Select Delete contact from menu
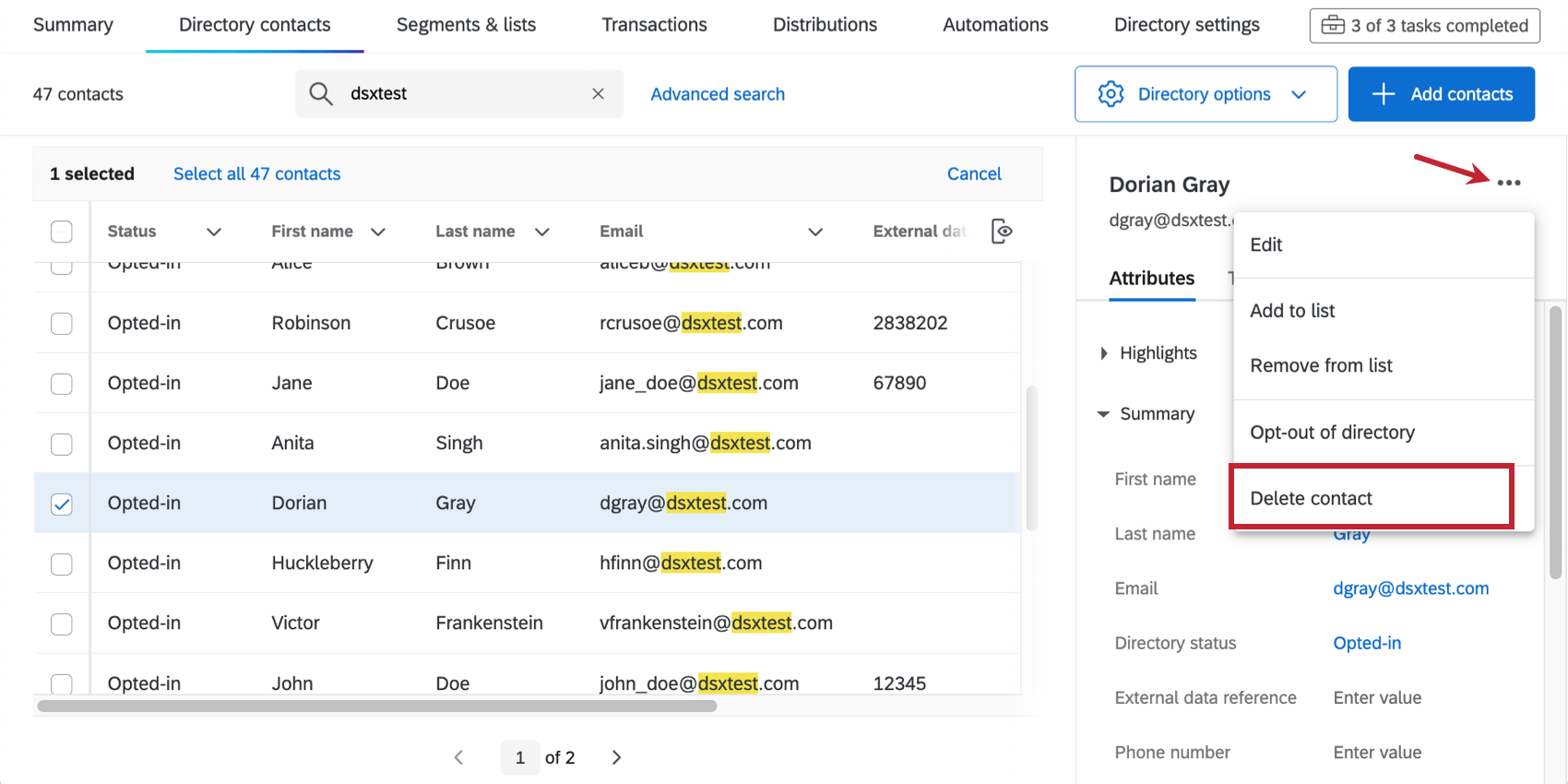 coord(1311,498)
